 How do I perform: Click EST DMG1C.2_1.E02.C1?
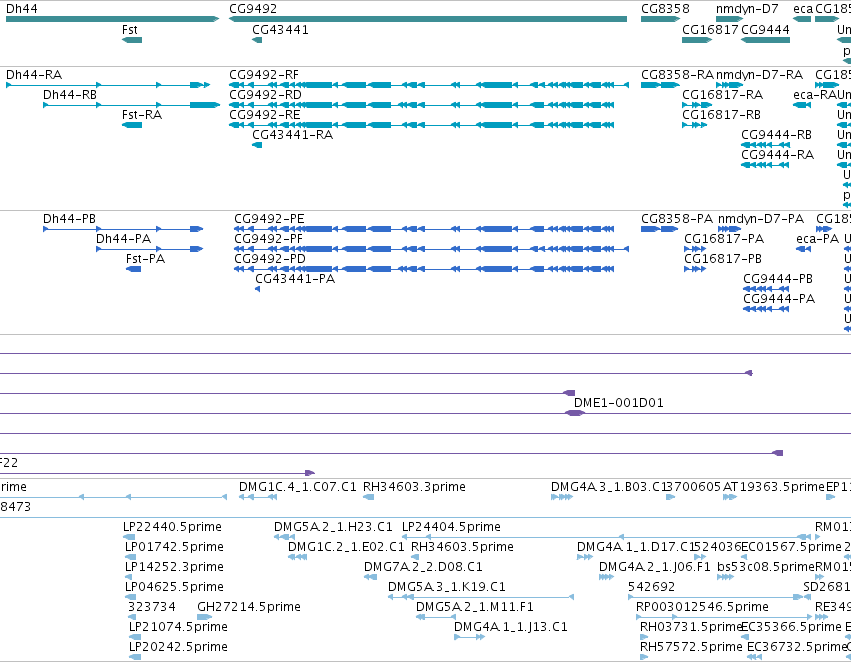pyautogui.click(x=297, y=557)
